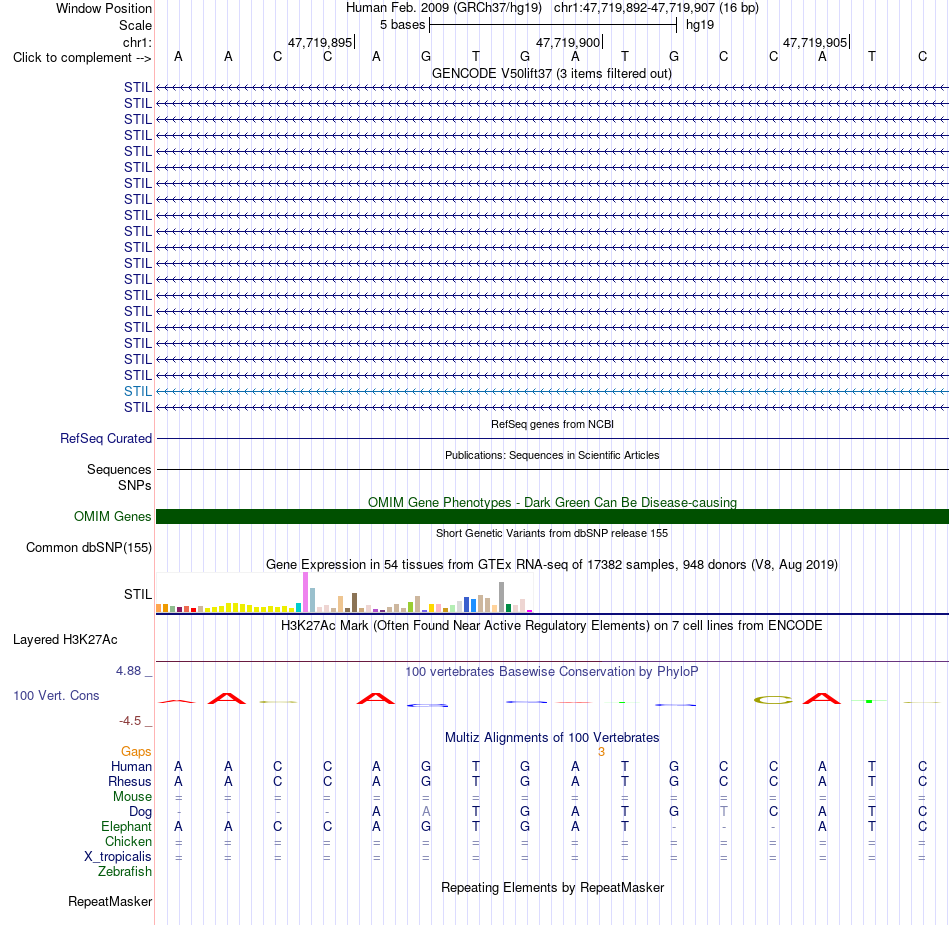Click the tallest pink bar in GTEx chart
This screenshot has width=950, height=925.
pos(305,592)
